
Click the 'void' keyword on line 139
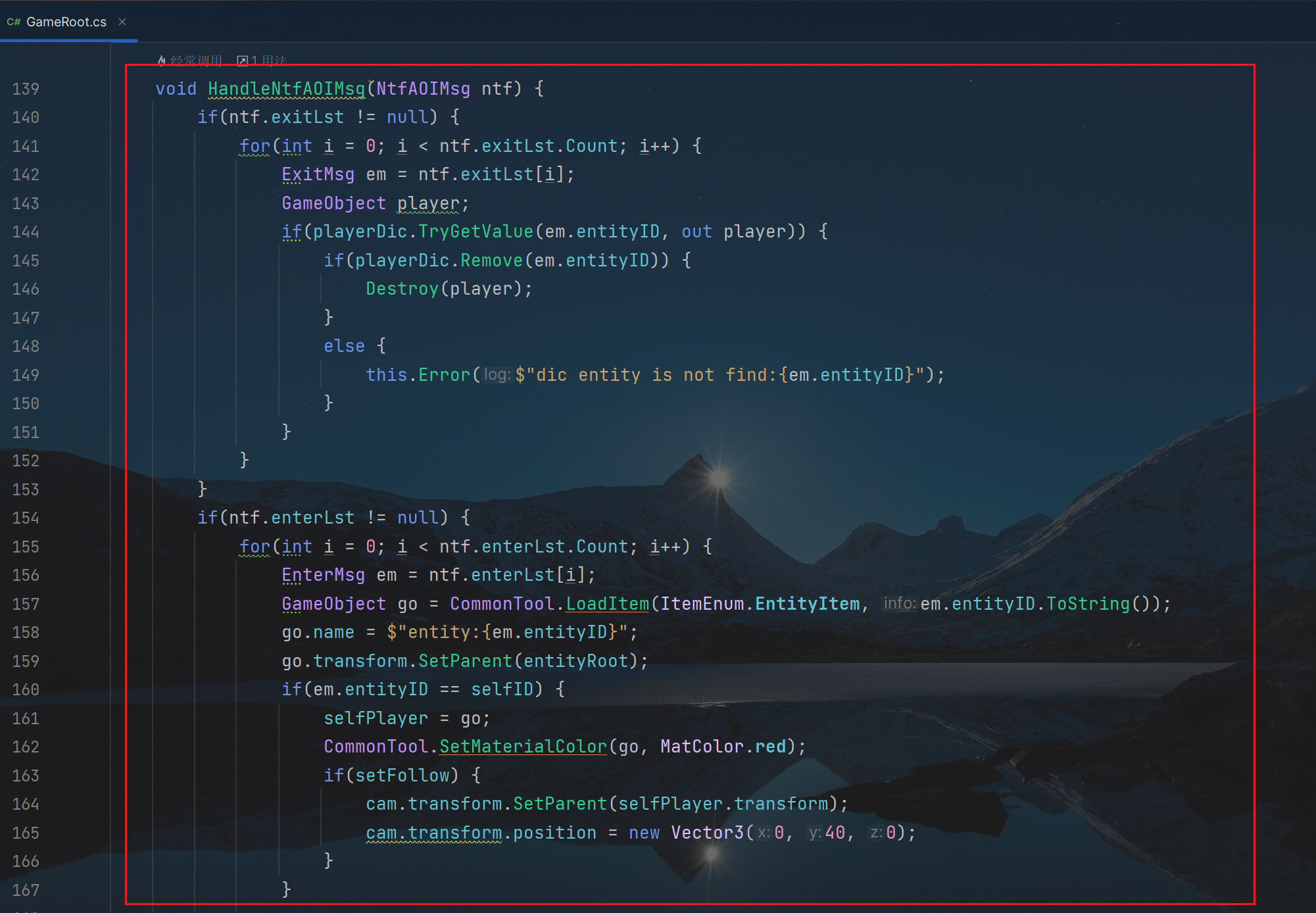pos(176,89)
